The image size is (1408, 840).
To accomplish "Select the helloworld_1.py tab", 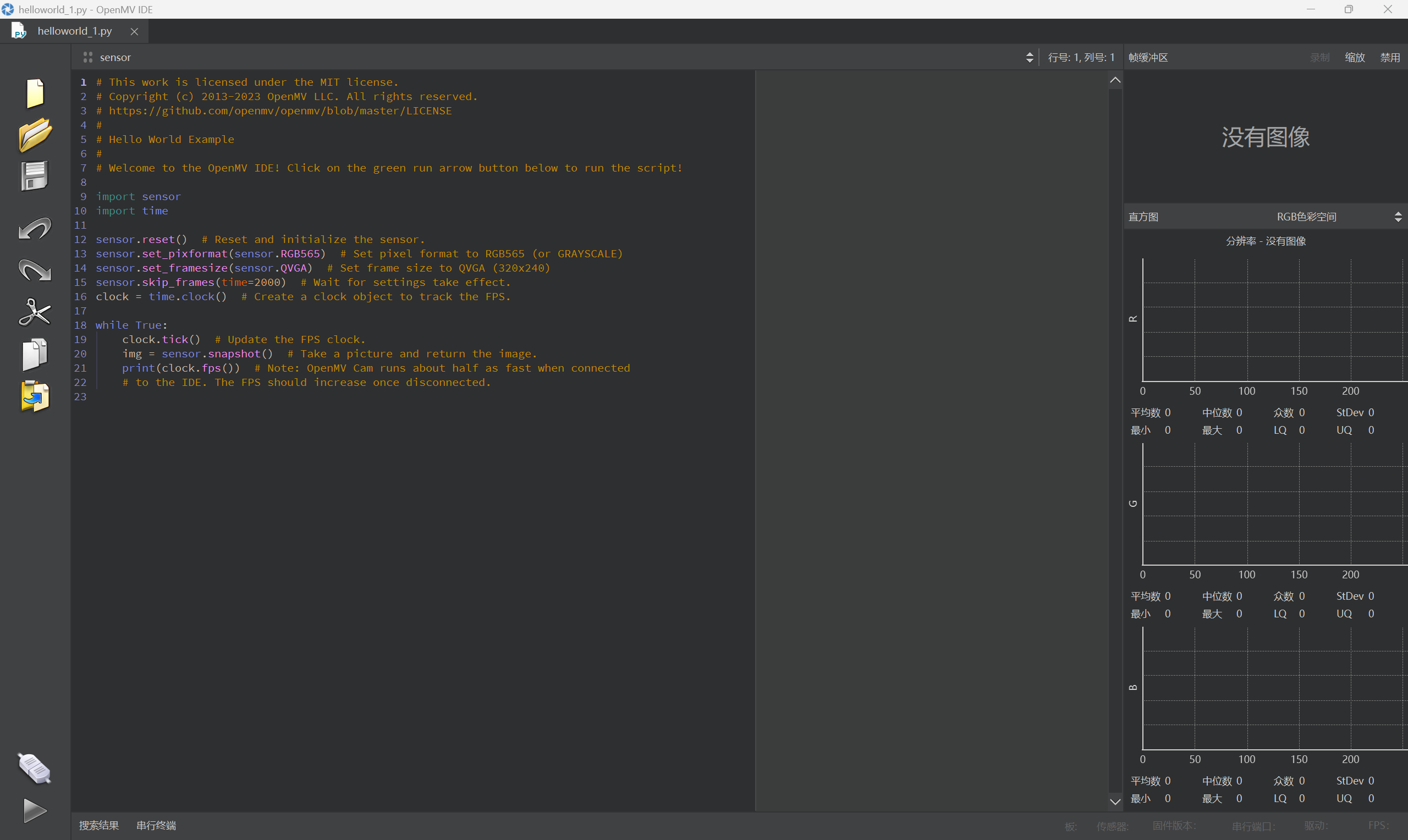I will pyautogui.click(x=74, y=31).
